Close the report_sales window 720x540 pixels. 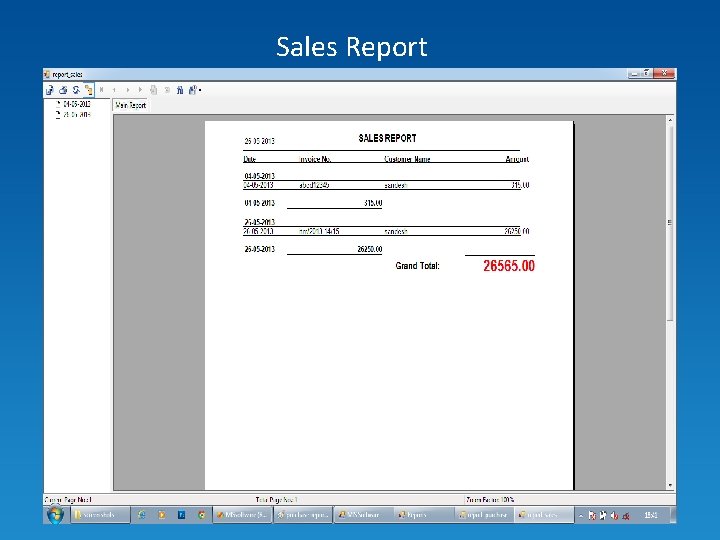click(x=664, y=73)
